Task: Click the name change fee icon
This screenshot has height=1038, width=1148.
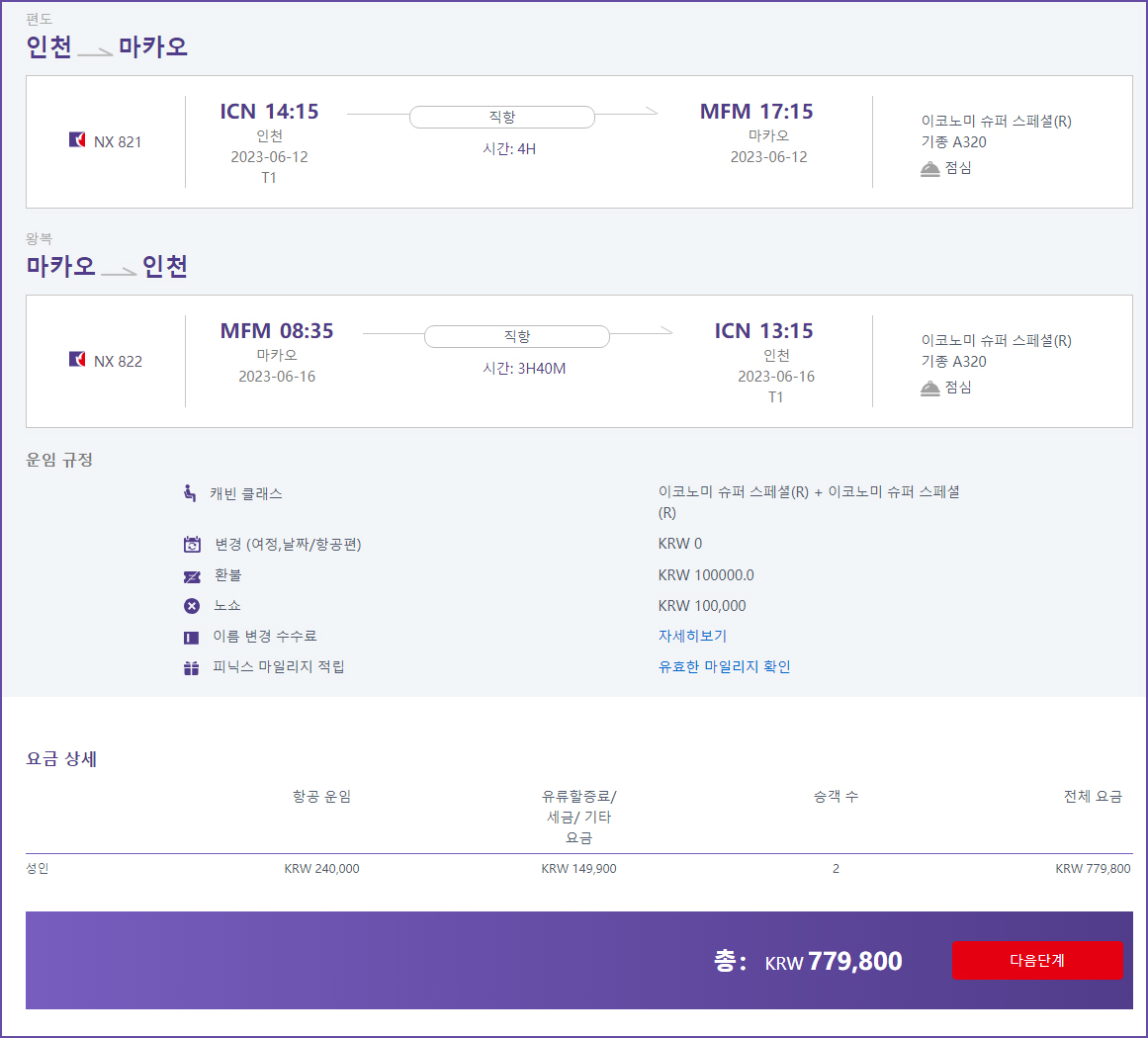Action: coord(192,638)
